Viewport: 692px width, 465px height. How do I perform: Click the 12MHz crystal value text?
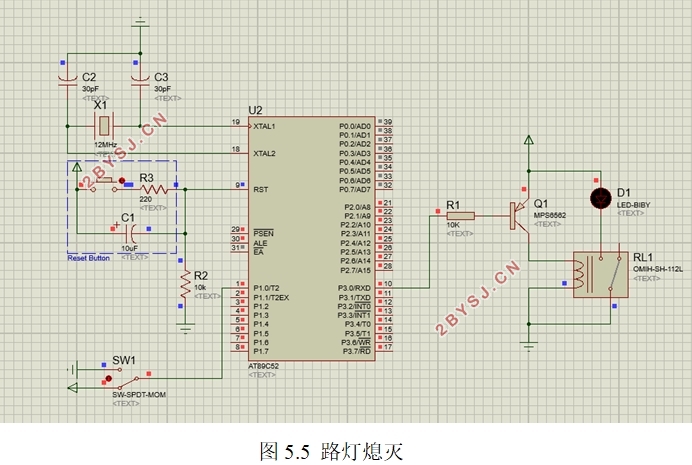pyautogui.click(x=105, y=145)
